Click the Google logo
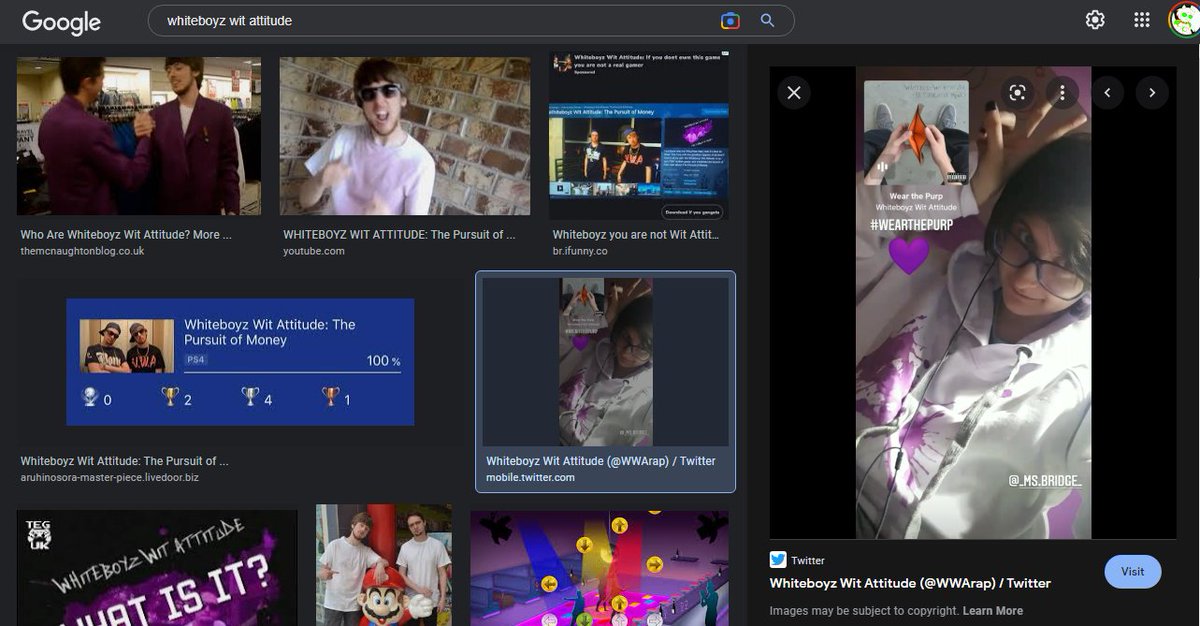1200x626 pixels. (61, 21)
